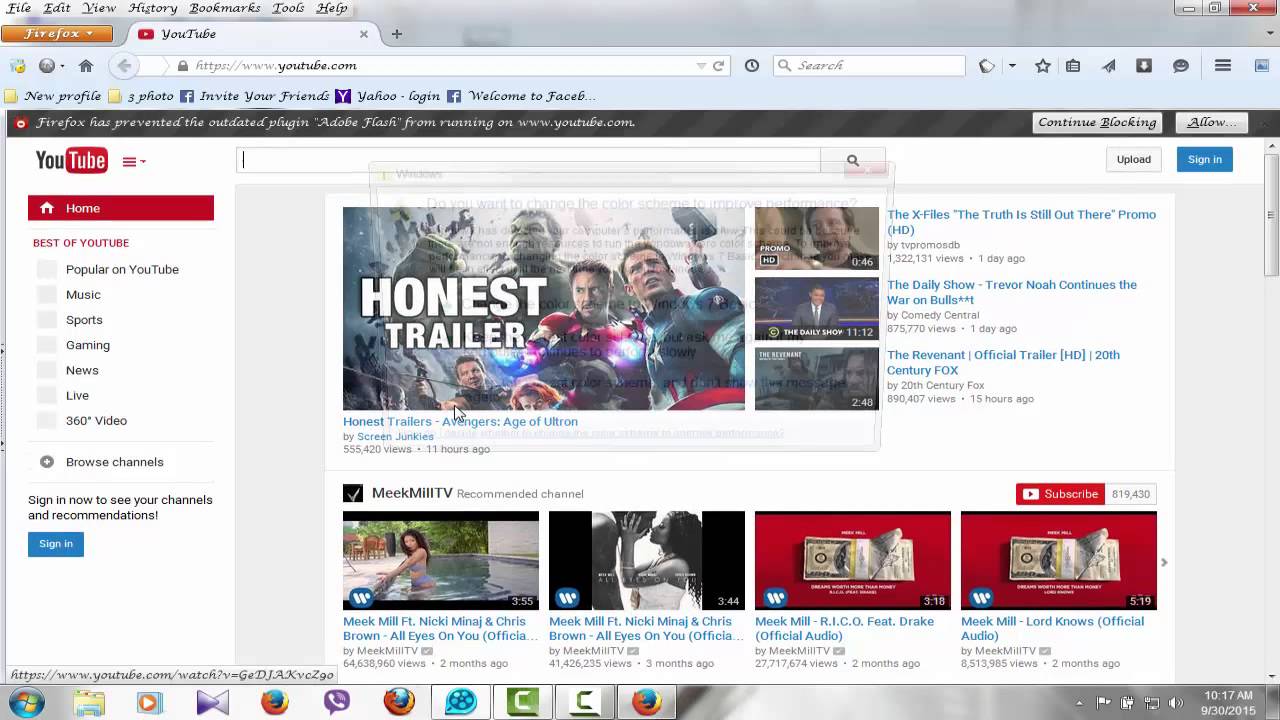1280x720 pixels.
Task: Open the Firefox hamburger menu
Action: [x=1222, y=66]
